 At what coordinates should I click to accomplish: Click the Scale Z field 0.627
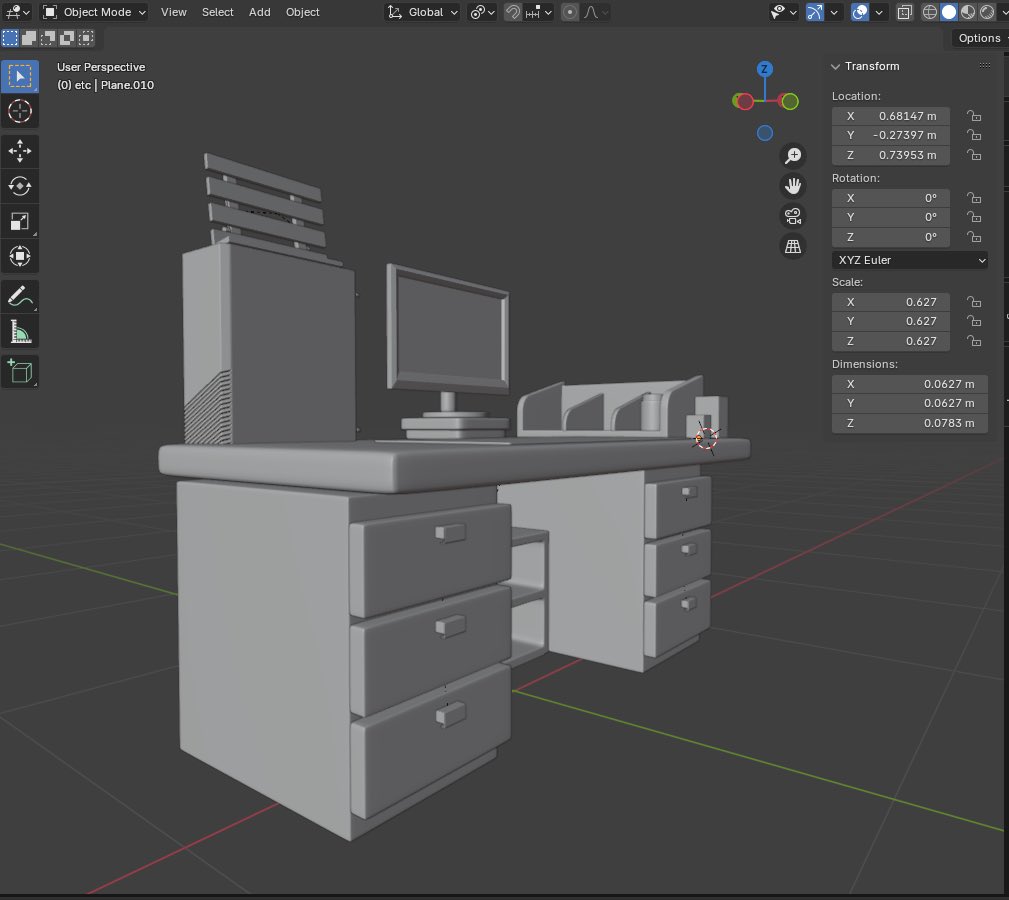[891, 341]
